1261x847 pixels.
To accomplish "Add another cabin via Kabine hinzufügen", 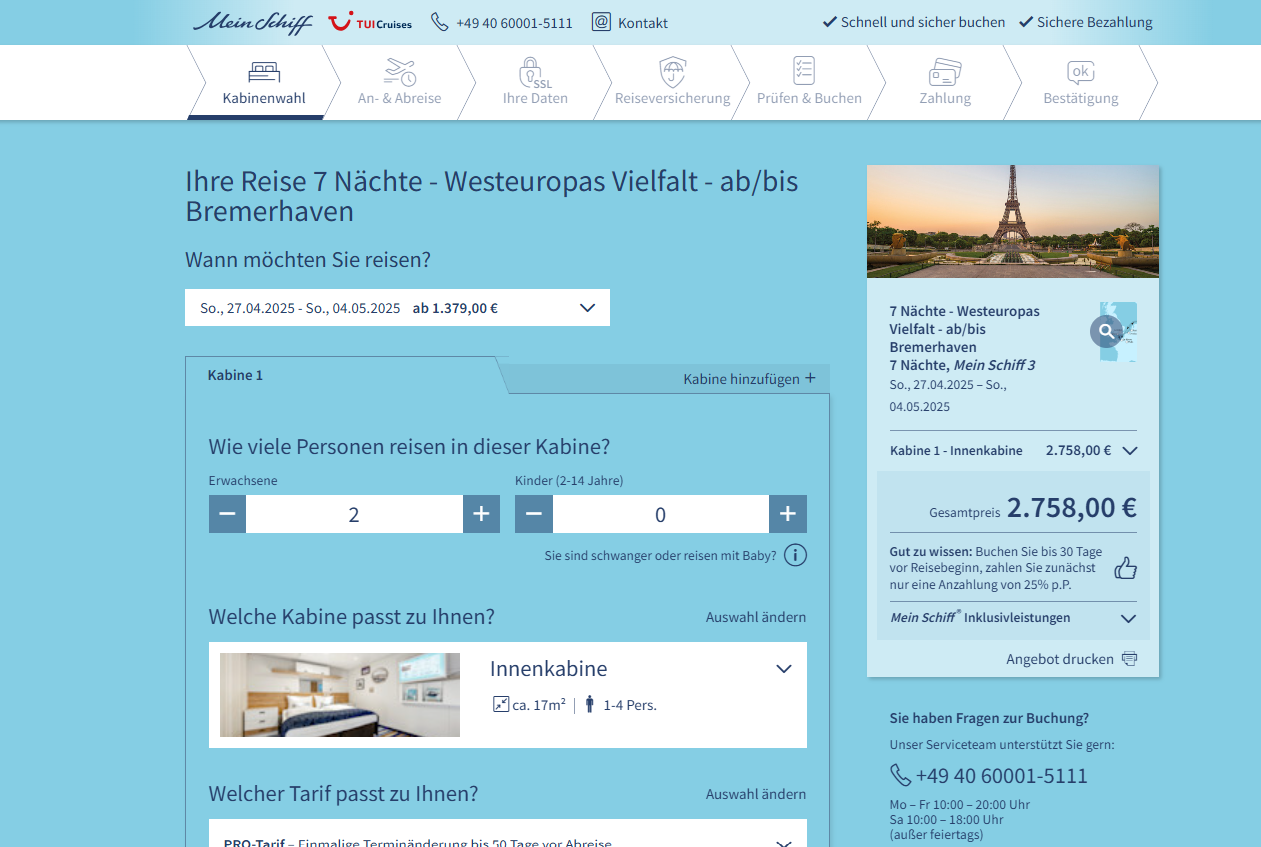I will [750, 378].
